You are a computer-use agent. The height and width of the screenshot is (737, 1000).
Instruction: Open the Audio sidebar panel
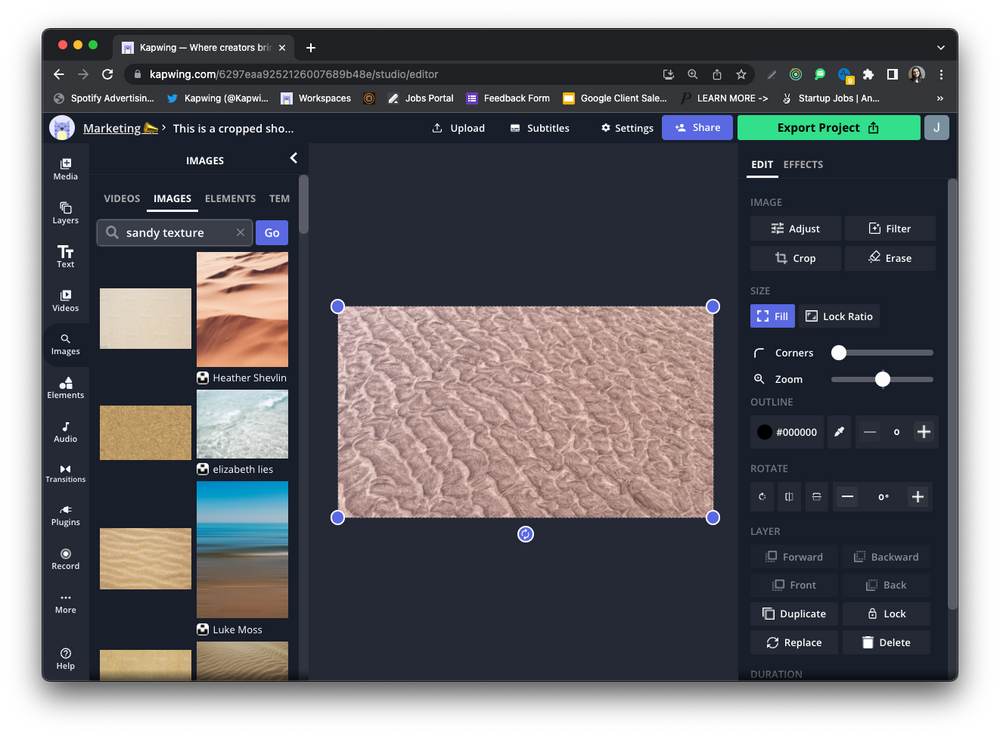(x=65, y=431)
